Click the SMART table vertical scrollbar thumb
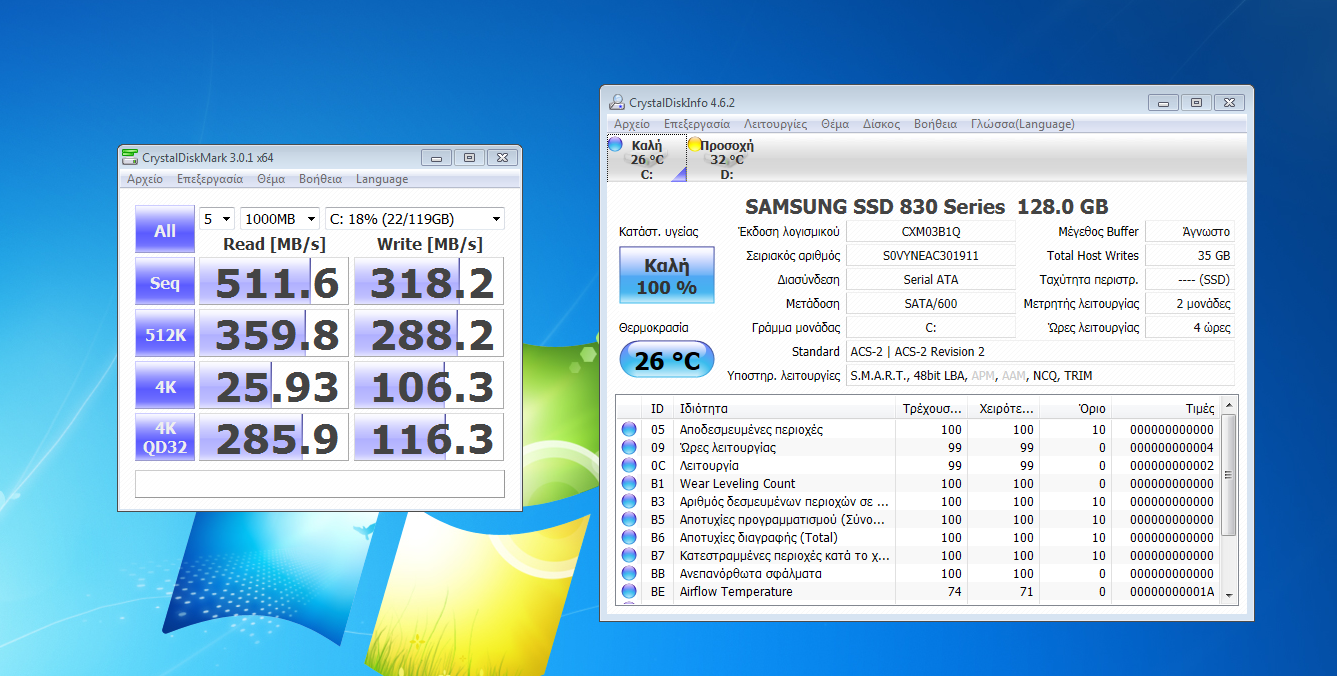This screenshot has width=1337, height=676. [1229, 474]
